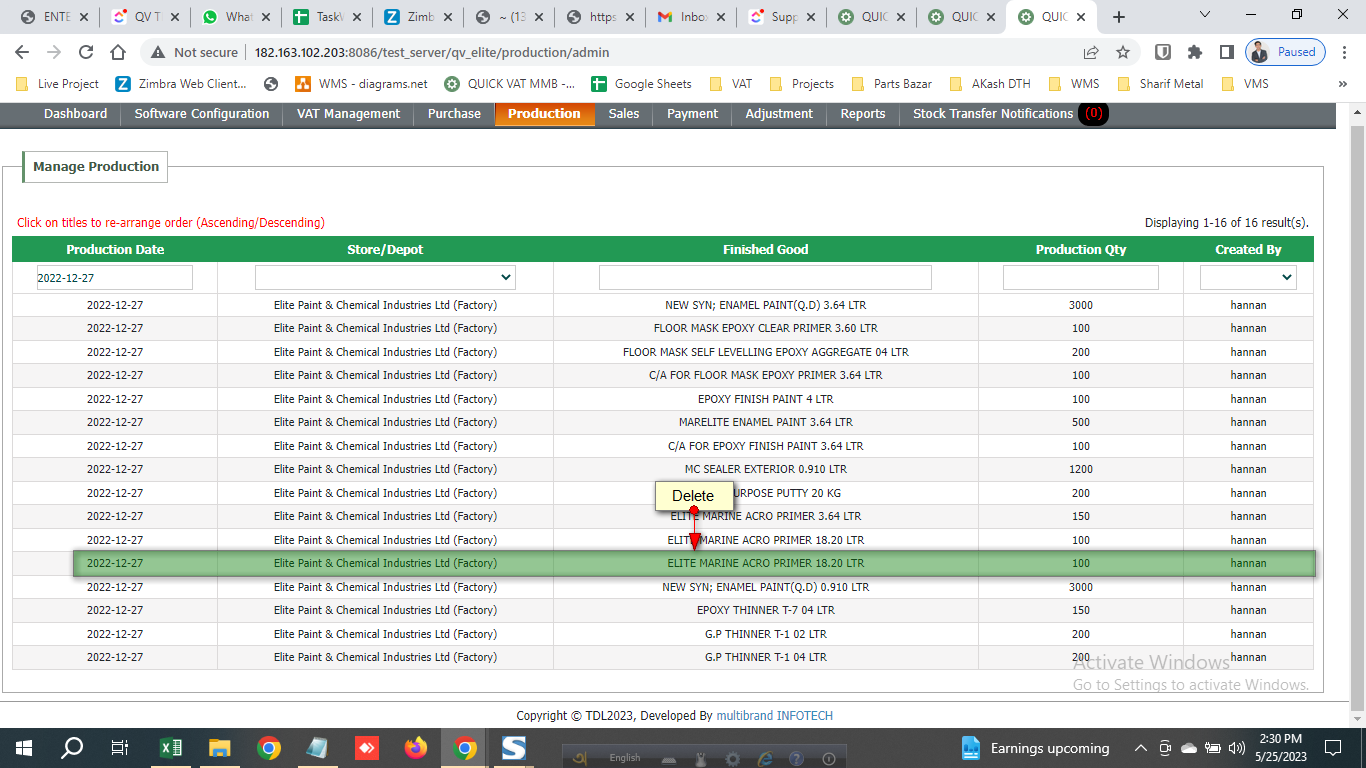The height and width of the screenshot is (768, 1366).
Task: Open the Projects bookmark folder
Action: (x=801, y=84)
